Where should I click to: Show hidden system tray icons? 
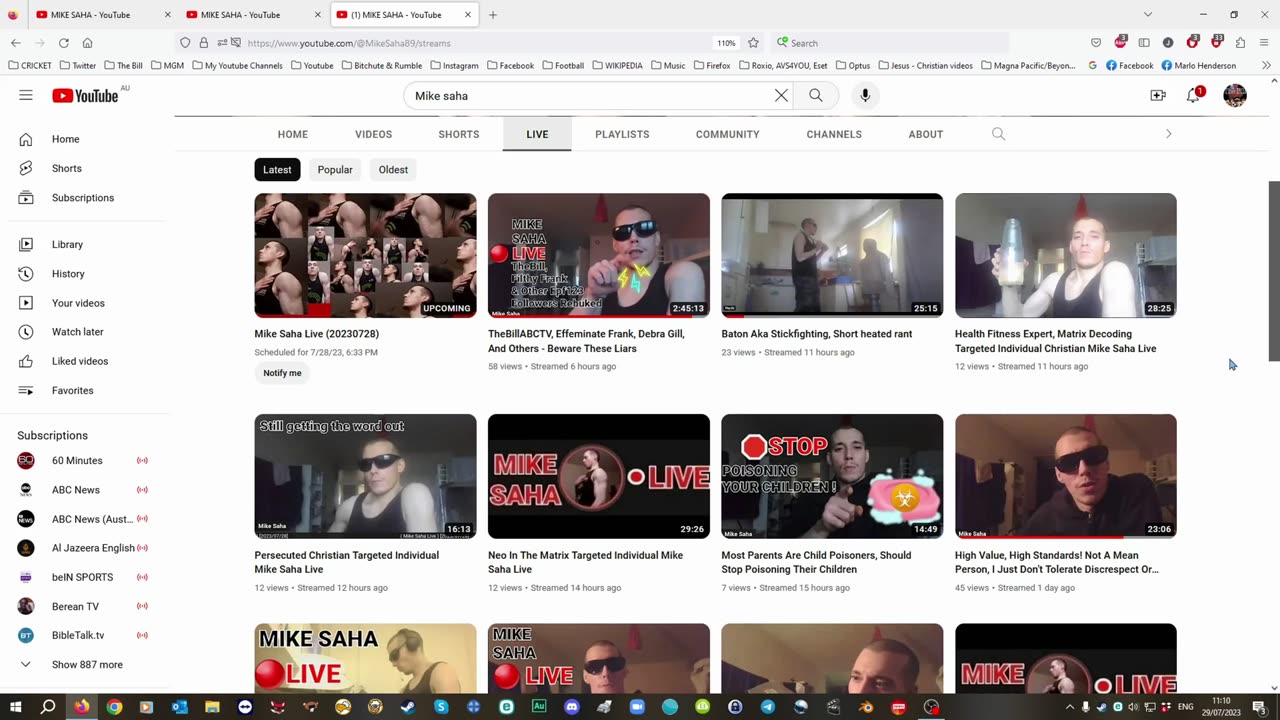click(1070, 707)
